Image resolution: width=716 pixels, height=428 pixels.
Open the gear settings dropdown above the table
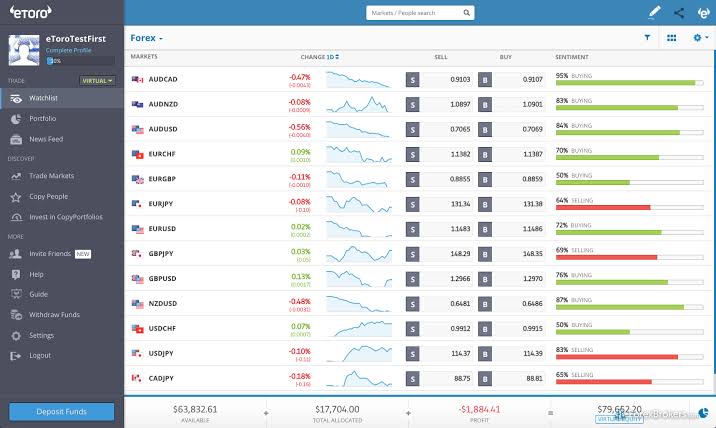699,38
